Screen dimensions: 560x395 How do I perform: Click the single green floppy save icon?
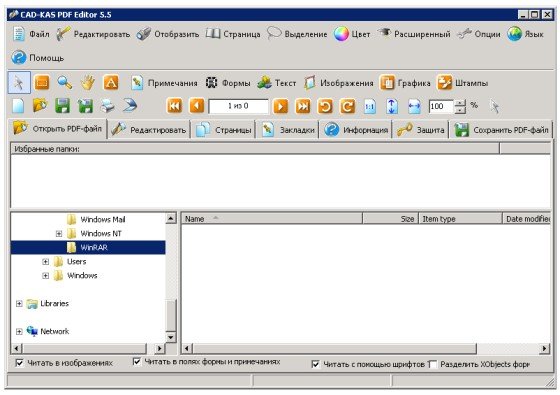tap(62, 106)
